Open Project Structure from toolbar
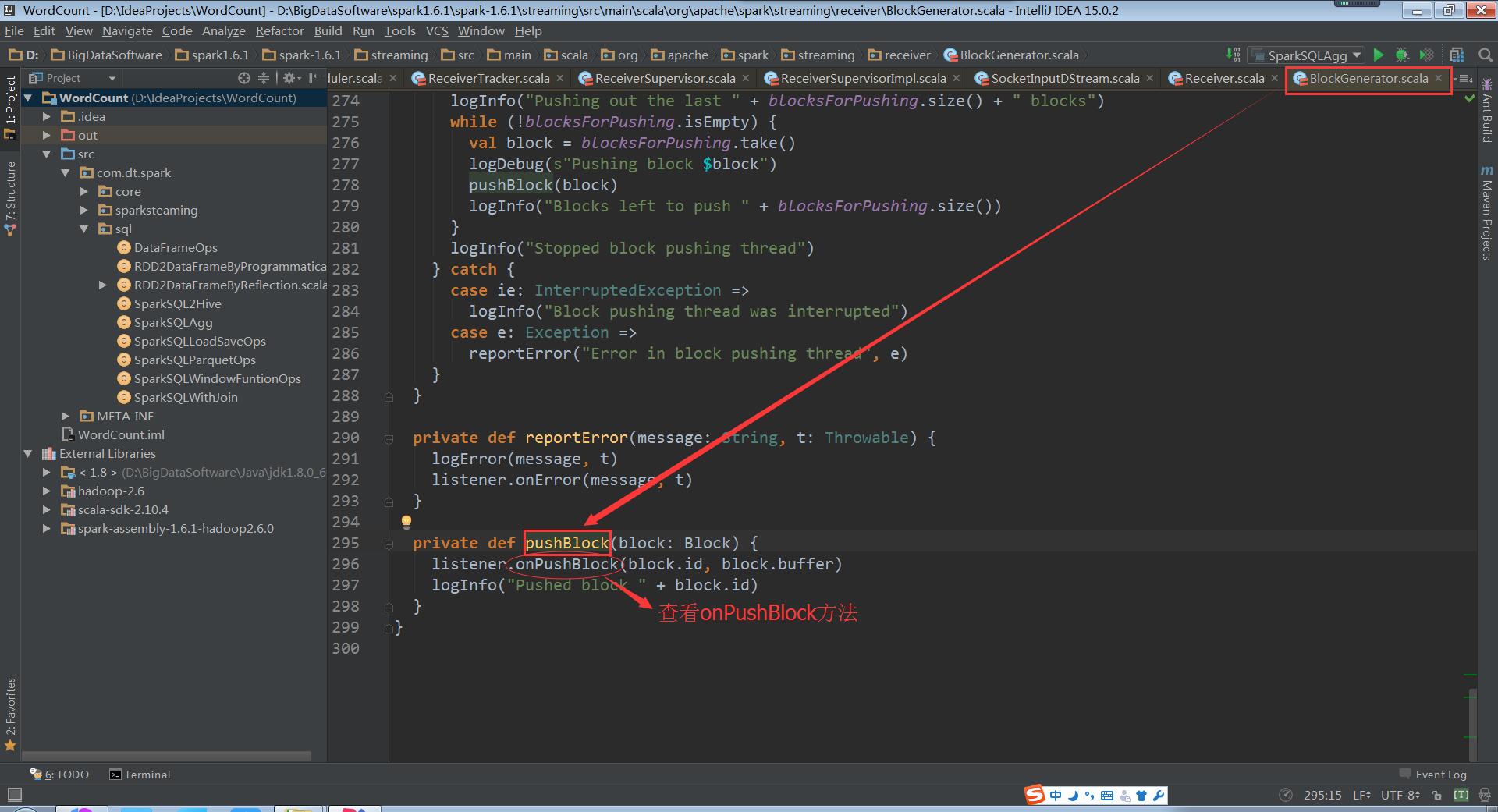The width and height of the screenshot is (1498, 812). click(x=1456, y=55)
